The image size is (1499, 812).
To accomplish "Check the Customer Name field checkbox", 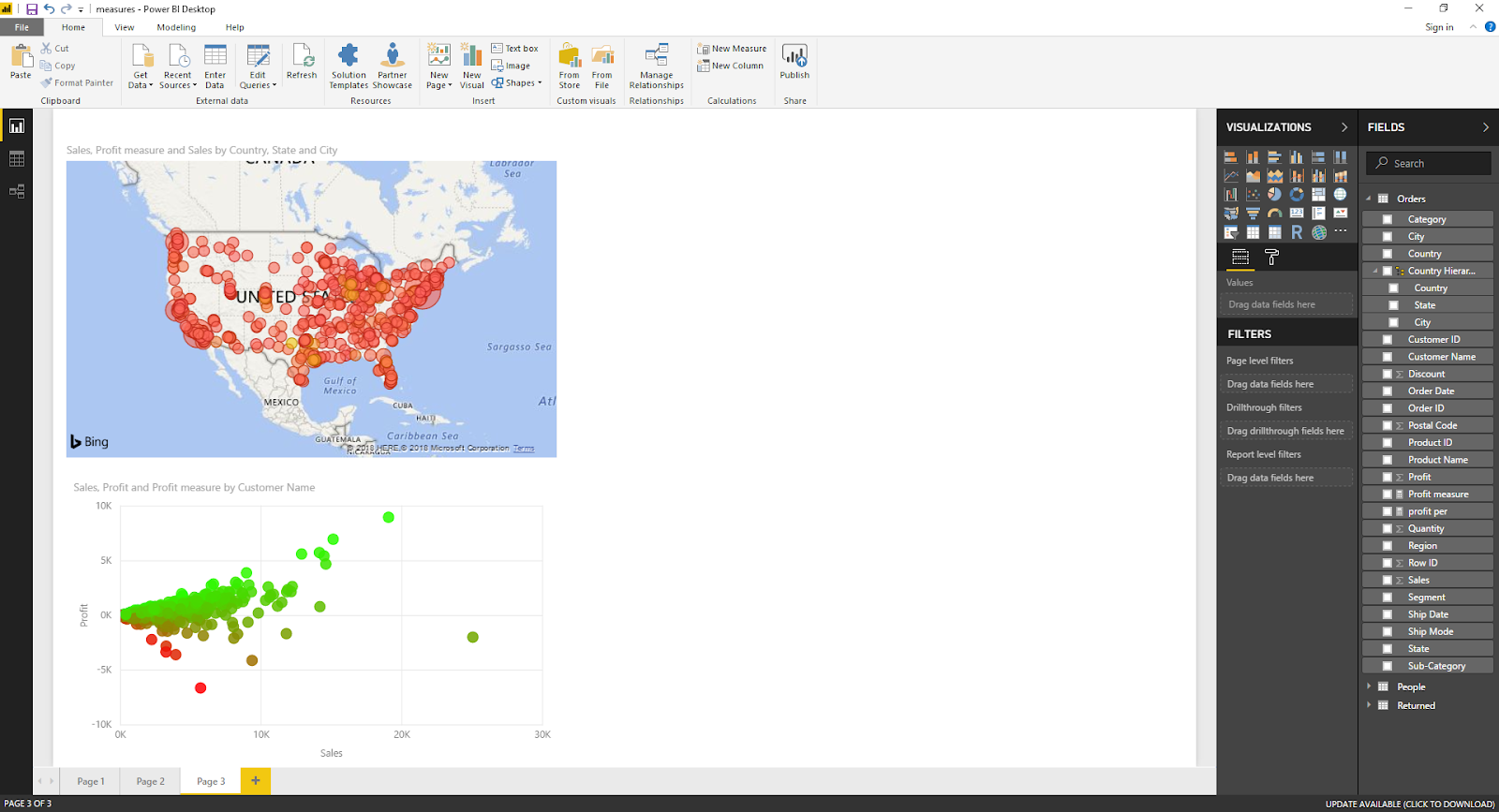I will (x=1388, y=357).
